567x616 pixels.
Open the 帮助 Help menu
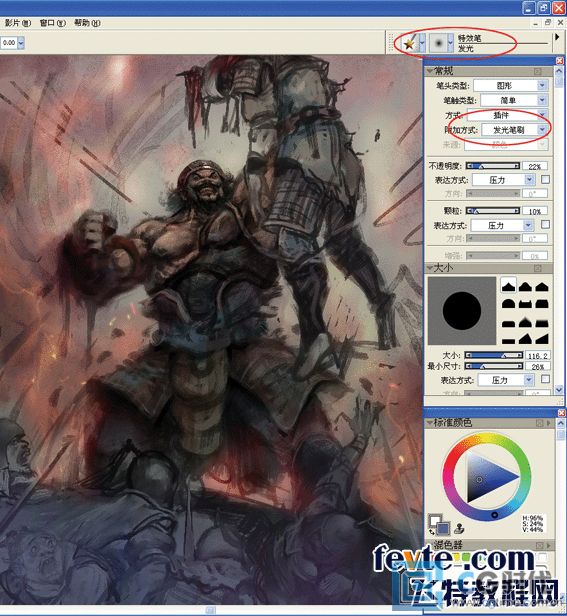[87, 23]
